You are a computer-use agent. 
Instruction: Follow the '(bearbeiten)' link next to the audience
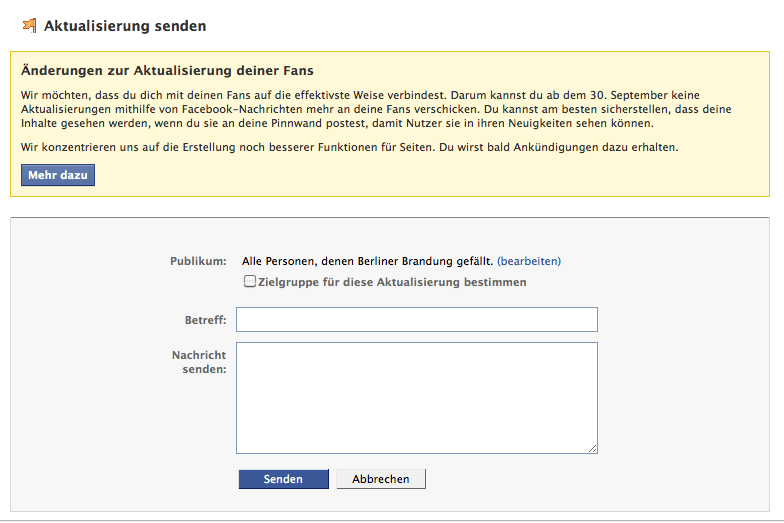point(529,261)
